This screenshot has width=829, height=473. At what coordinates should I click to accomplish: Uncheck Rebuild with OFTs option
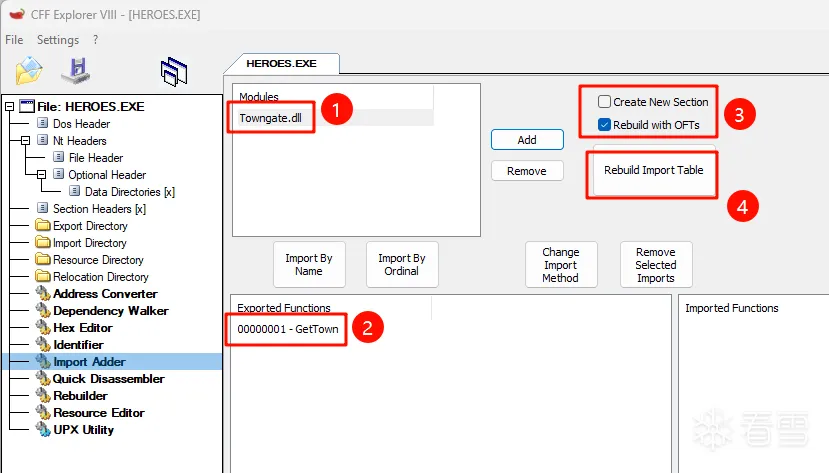pos(604,125)
